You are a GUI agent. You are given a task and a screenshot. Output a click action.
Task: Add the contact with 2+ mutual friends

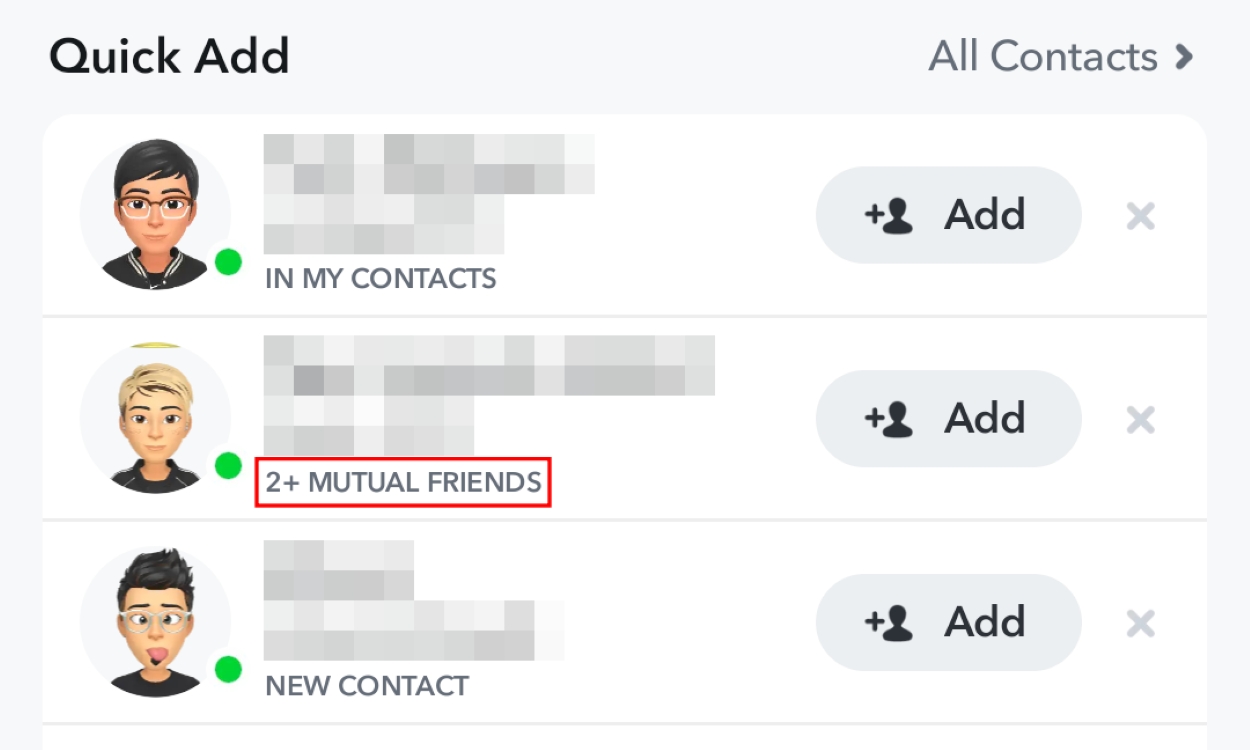947,418
